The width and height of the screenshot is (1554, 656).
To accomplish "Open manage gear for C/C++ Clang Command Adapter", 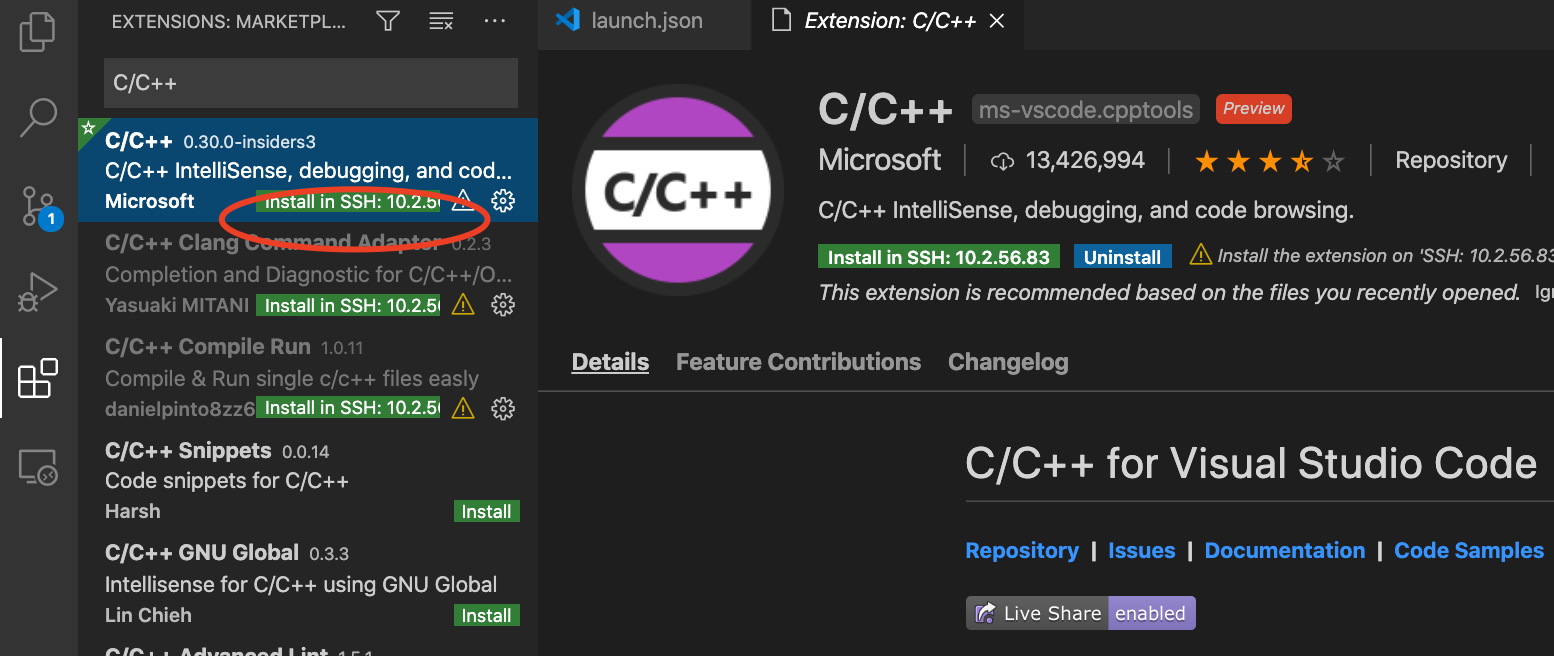I will point(503,304).
